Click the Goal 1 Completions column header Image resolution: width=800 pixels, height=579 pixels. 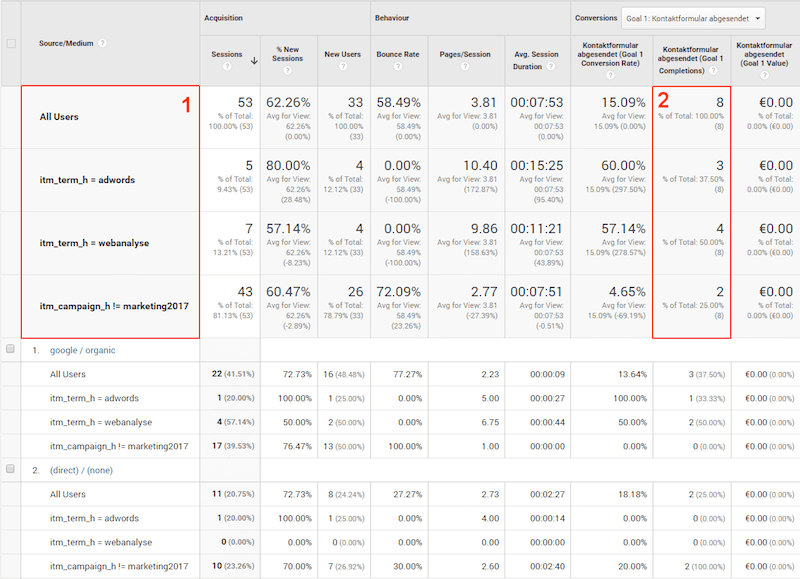(x=690, y=60)
